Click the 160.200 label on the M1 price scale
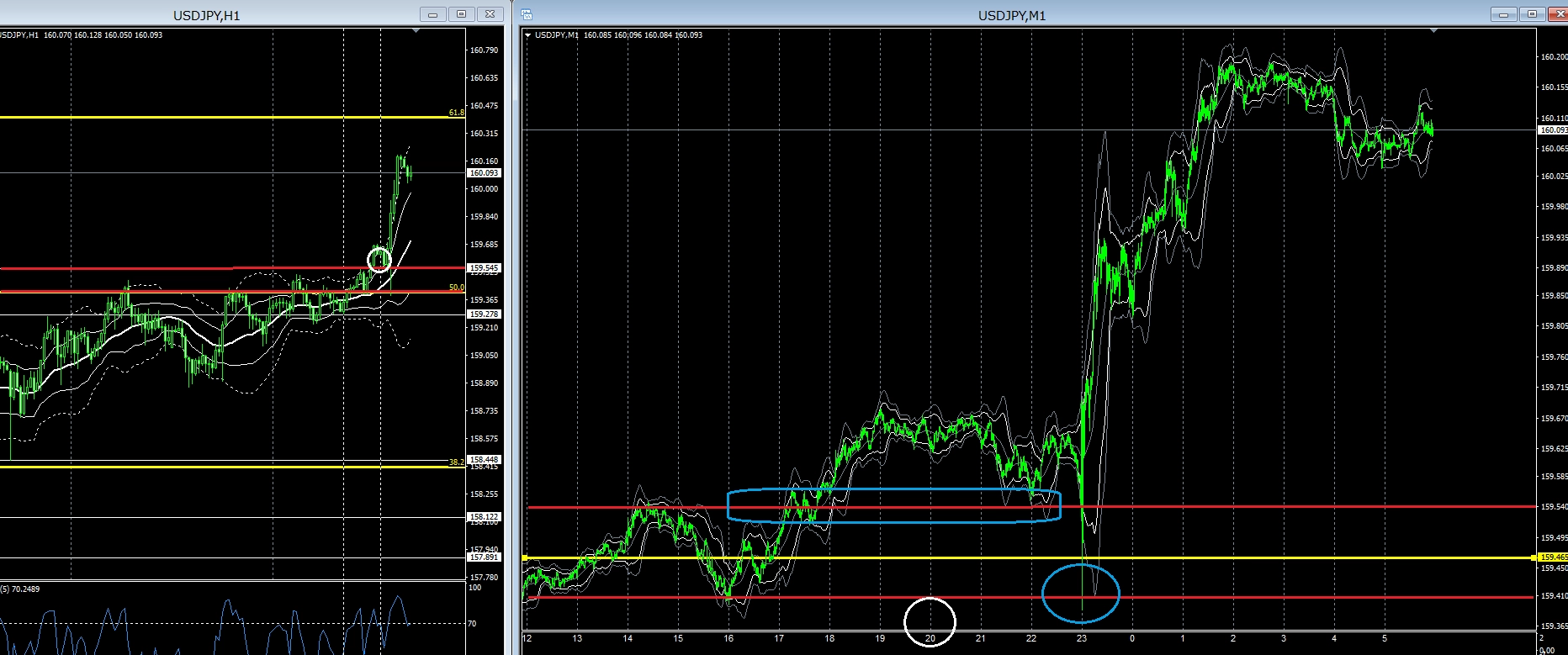Screen dimensions: 1568x655 [1553, 57]
